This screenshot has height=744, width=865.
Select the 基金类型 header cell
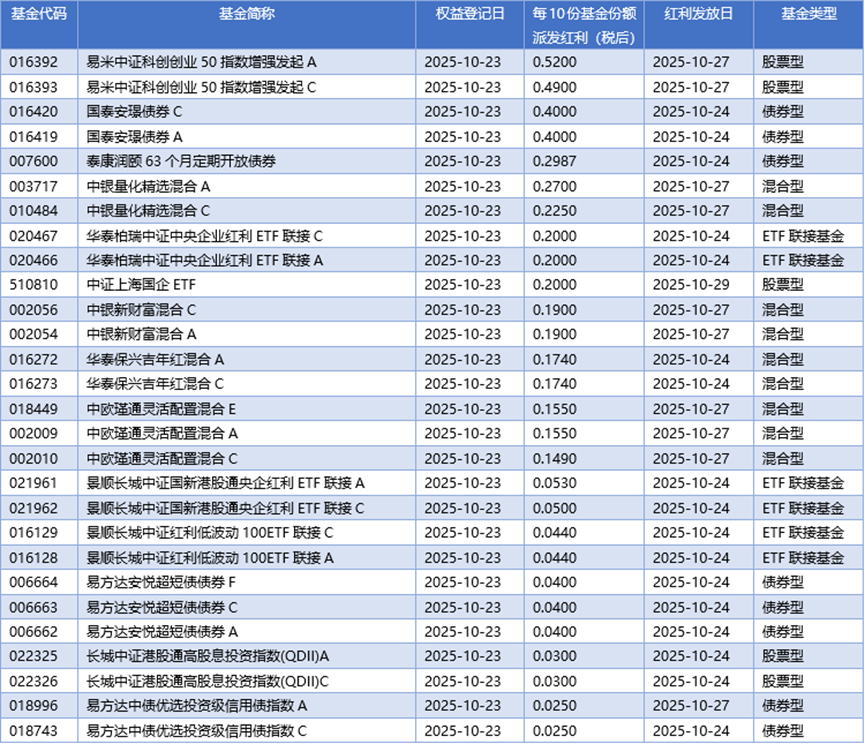[809, 13]
